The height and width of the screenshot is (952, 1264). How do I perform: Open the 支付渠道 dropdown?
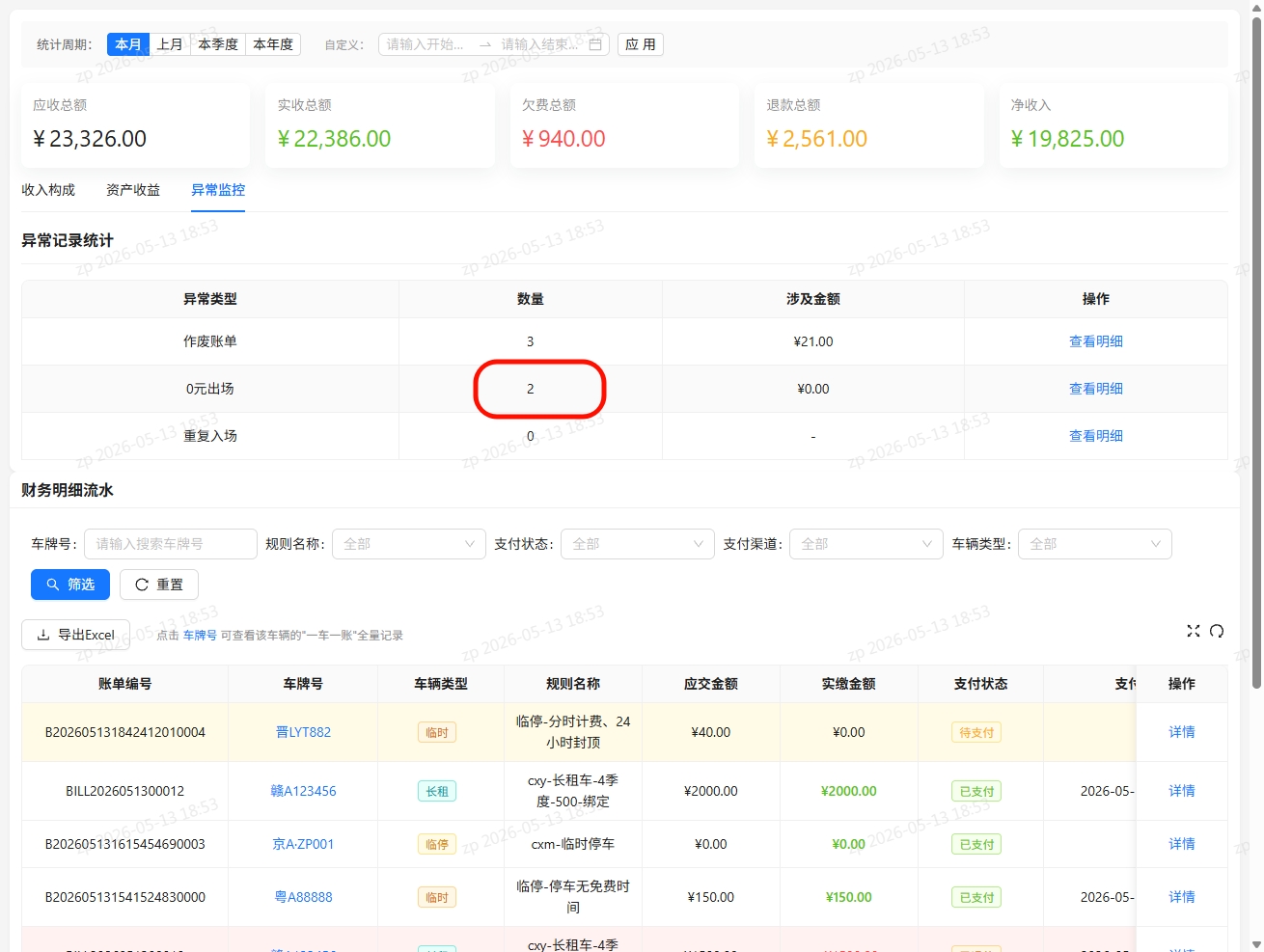(866, 544)
